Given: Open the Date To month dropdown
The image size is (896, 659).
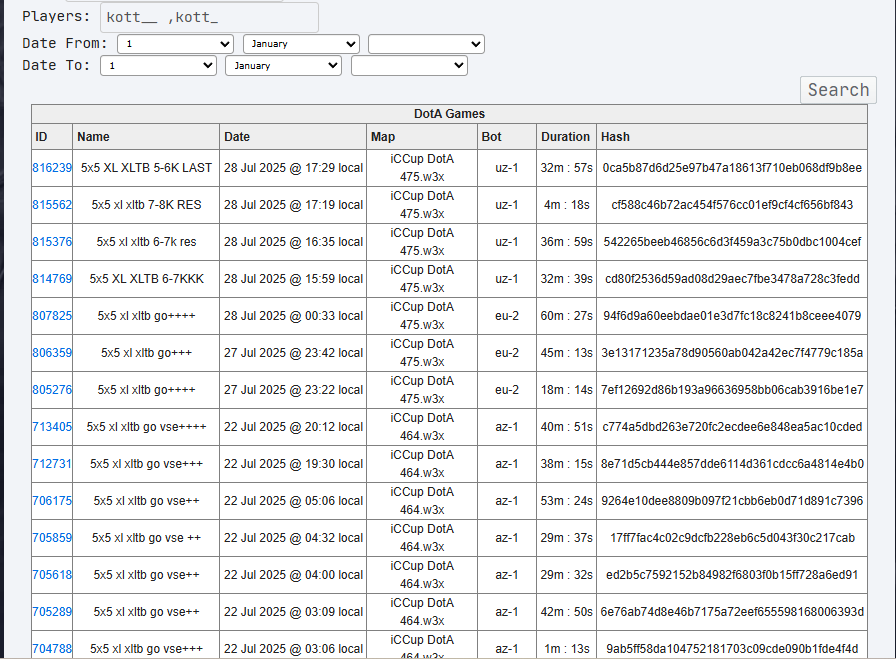Looking at the screenshot, I should click(x=283, y=66).
